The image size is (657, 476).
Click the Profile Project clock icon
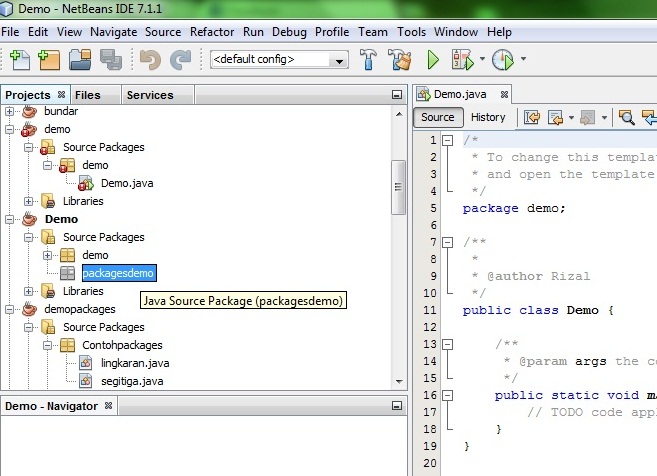[x=503, y=60]
